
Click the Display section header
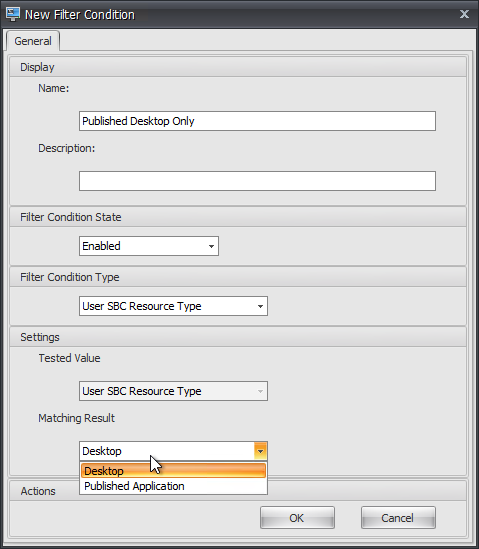pos(238,67)
